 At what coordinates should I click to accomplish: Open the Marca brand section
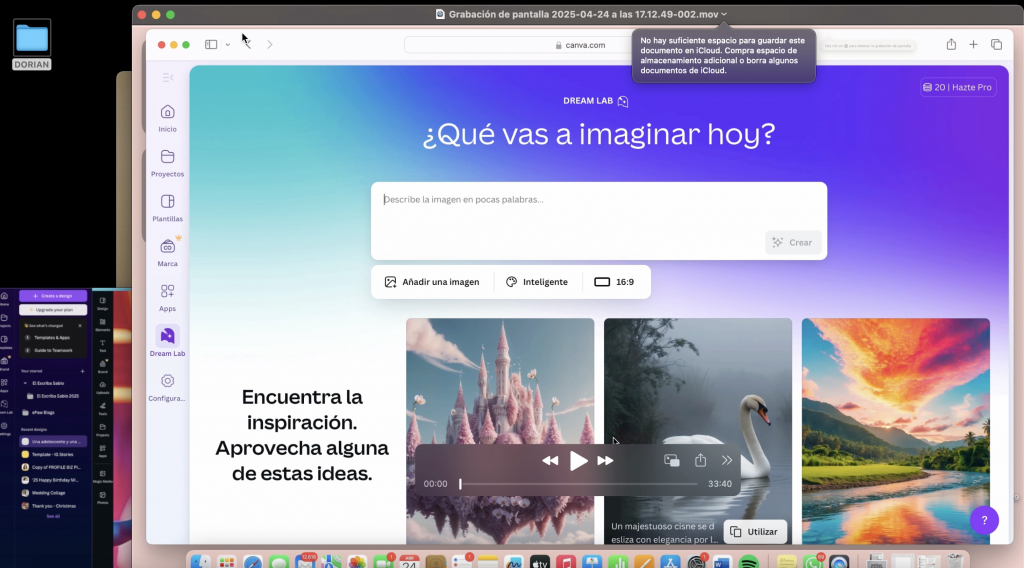point(167,252)
